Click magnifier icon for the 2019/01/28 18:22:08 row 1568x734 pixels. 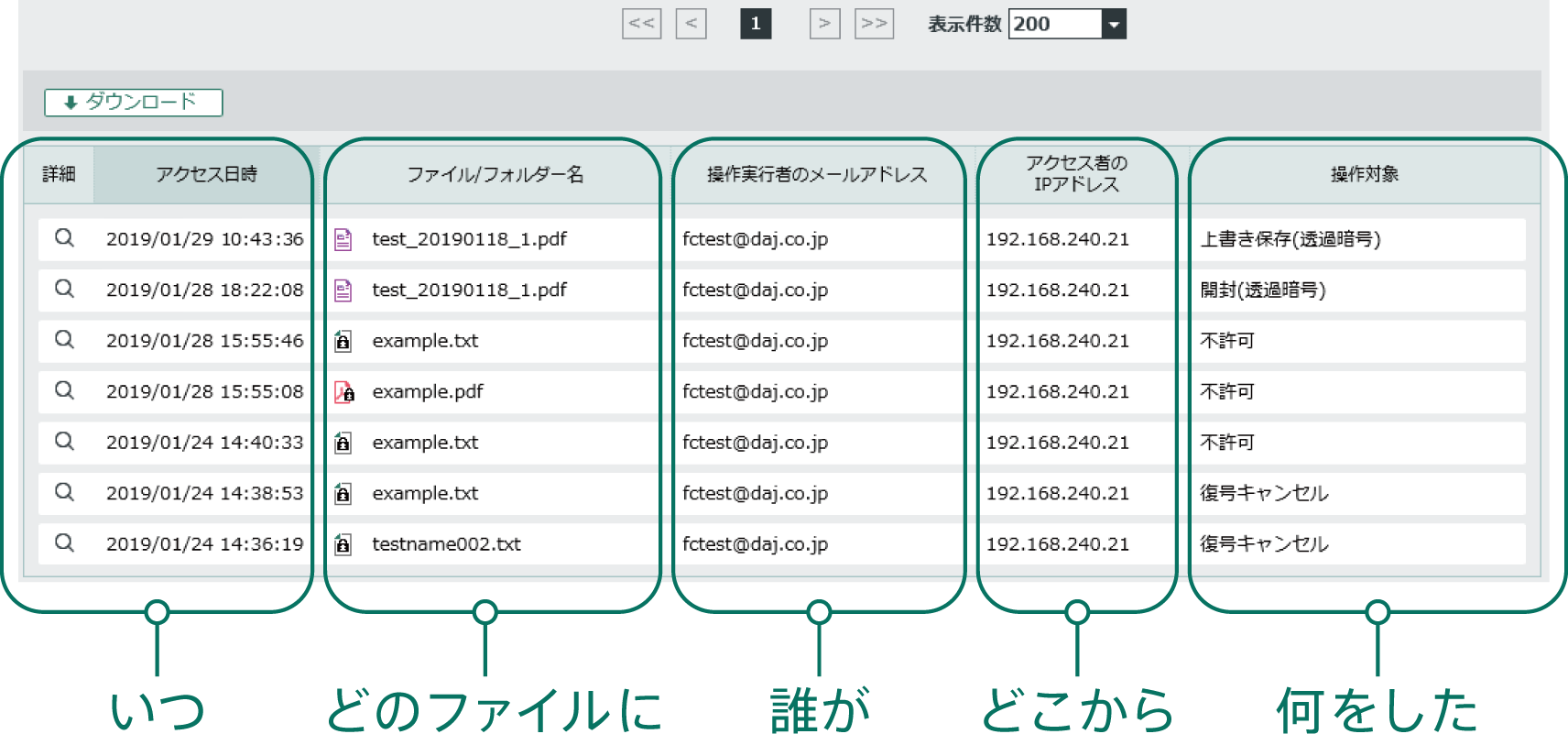coord(64,289)
